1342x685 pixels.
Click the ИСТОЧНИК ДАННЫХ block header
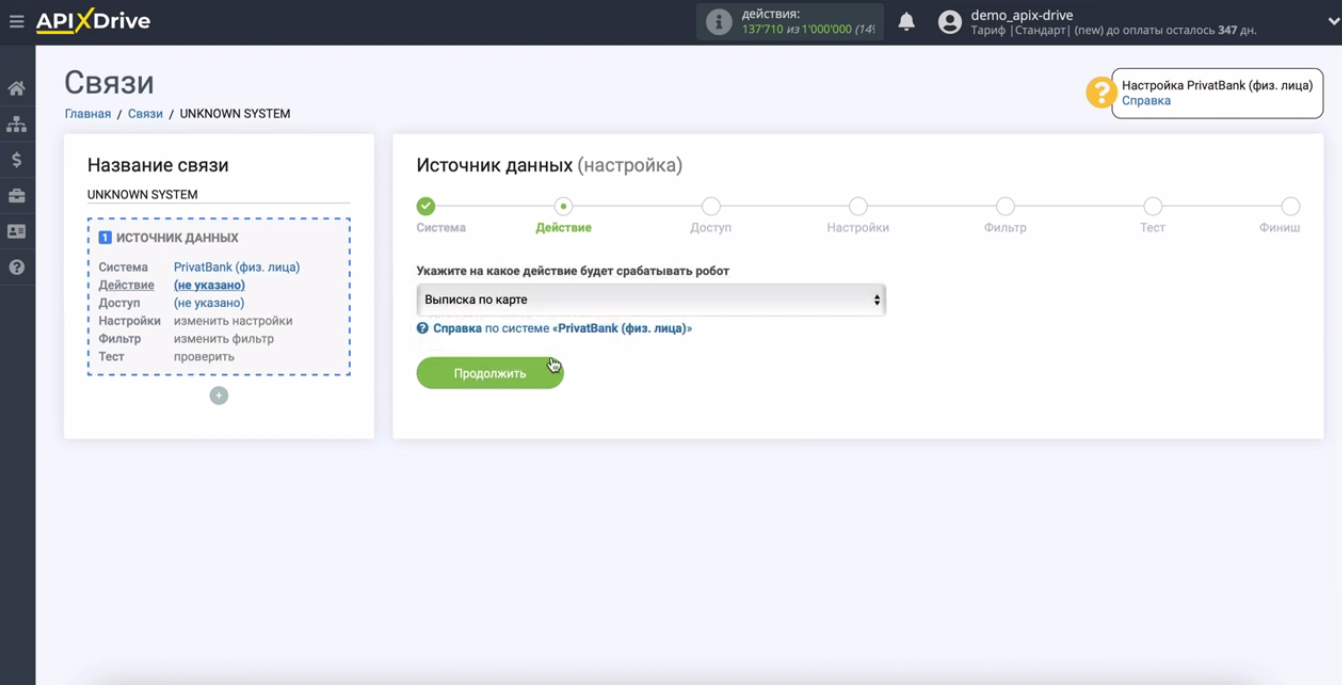168,238
